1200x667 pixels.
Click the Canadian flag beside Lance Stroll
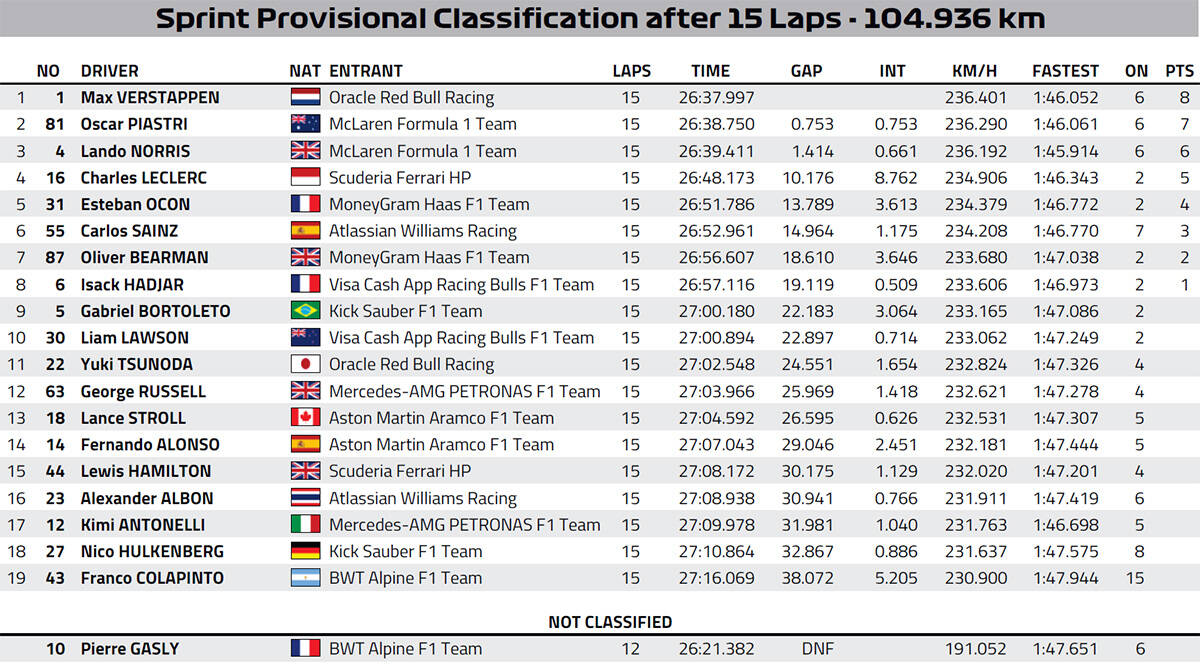point(305,418)
